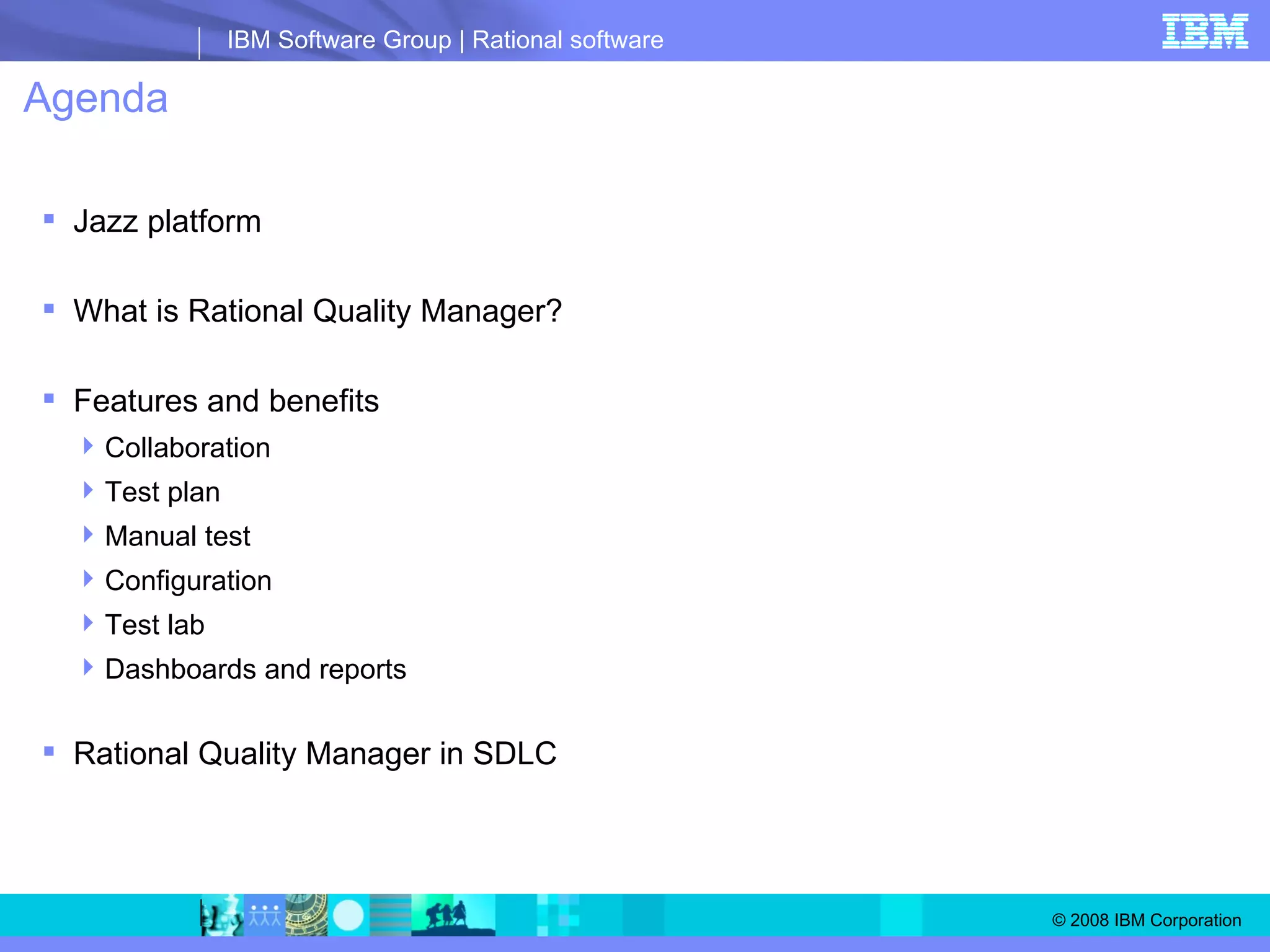Screen dimensions: 1270x952
Task: Click the 'Test lab' sub-item
Action: pyautogui.click(x=155, y=625)
